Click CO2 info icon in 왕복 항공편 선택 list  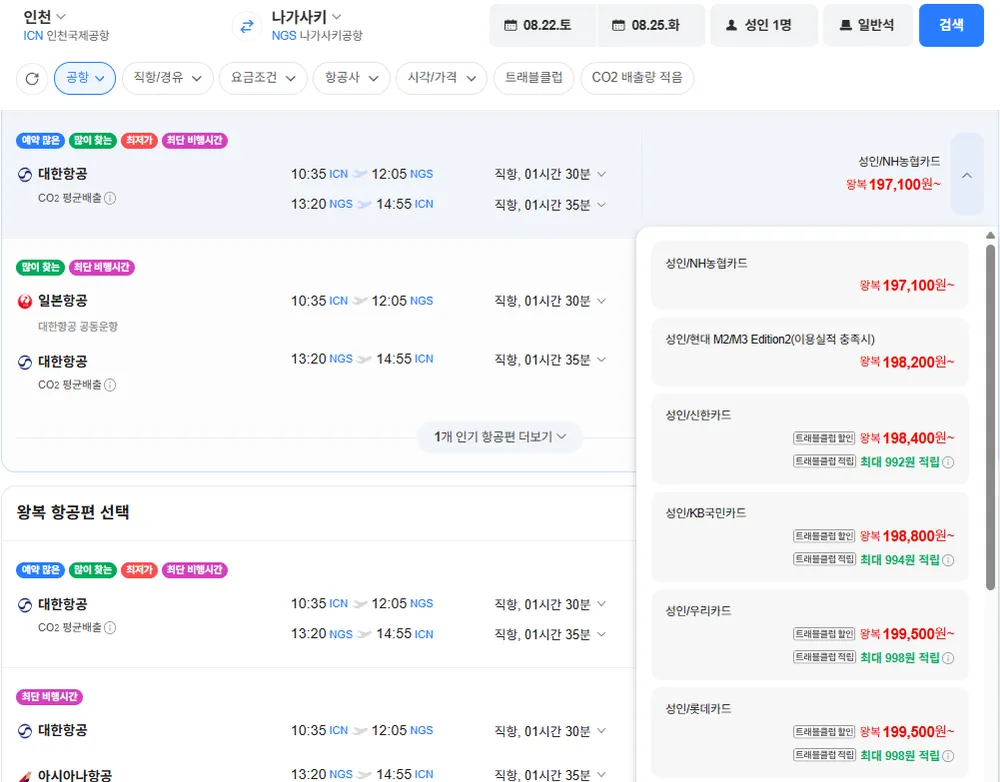pyautogui.click(x=110, y=628)
